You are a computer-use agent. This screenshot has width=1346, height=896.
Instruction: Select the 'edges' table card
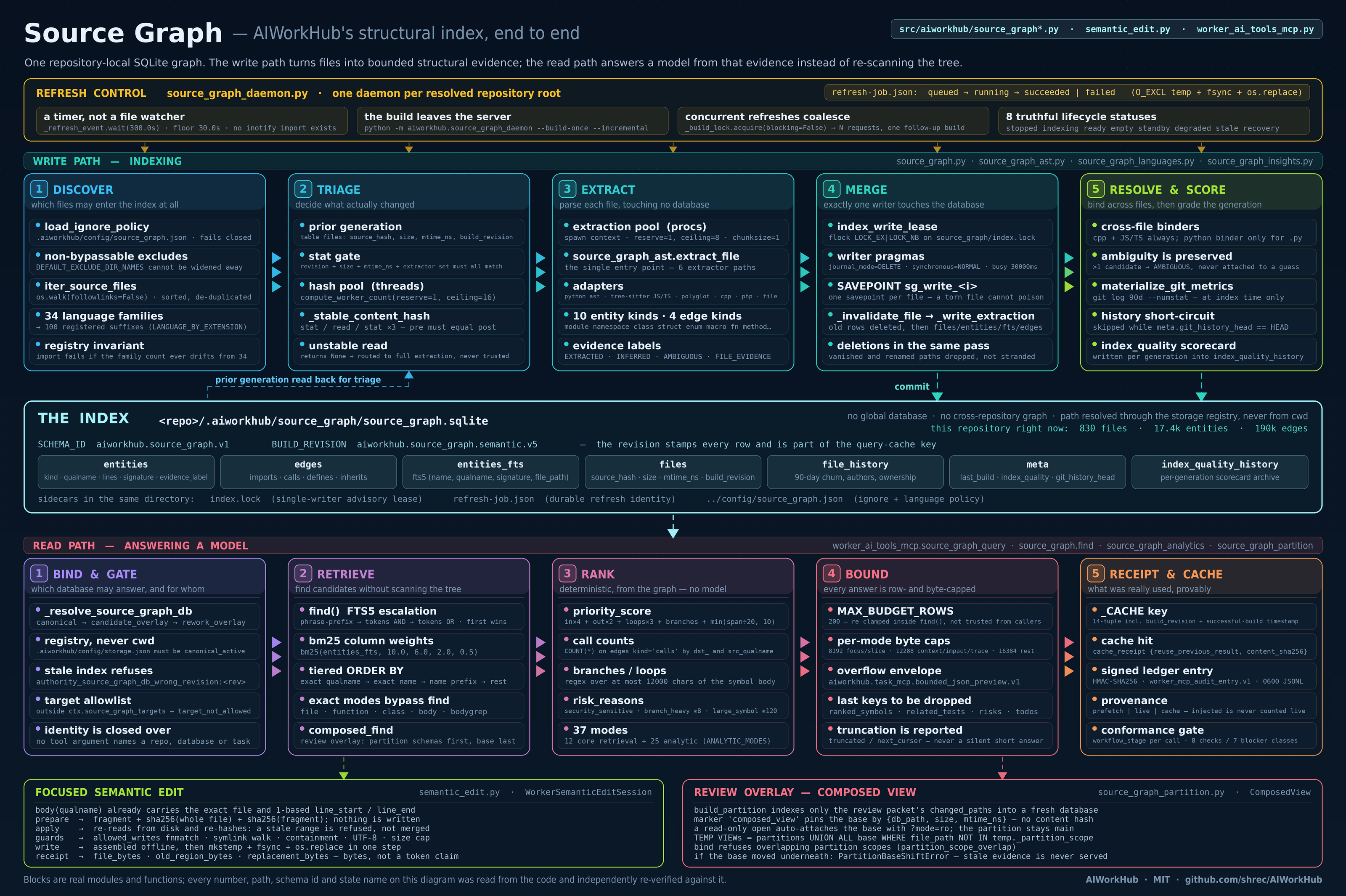(308, 472)
